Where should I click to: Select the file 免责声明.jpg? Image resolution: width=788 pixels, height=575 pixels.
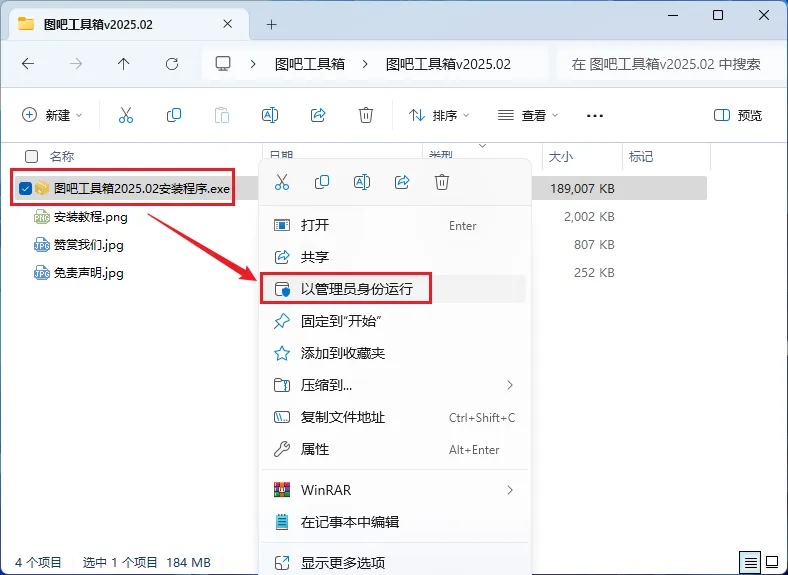pos(88,273)
